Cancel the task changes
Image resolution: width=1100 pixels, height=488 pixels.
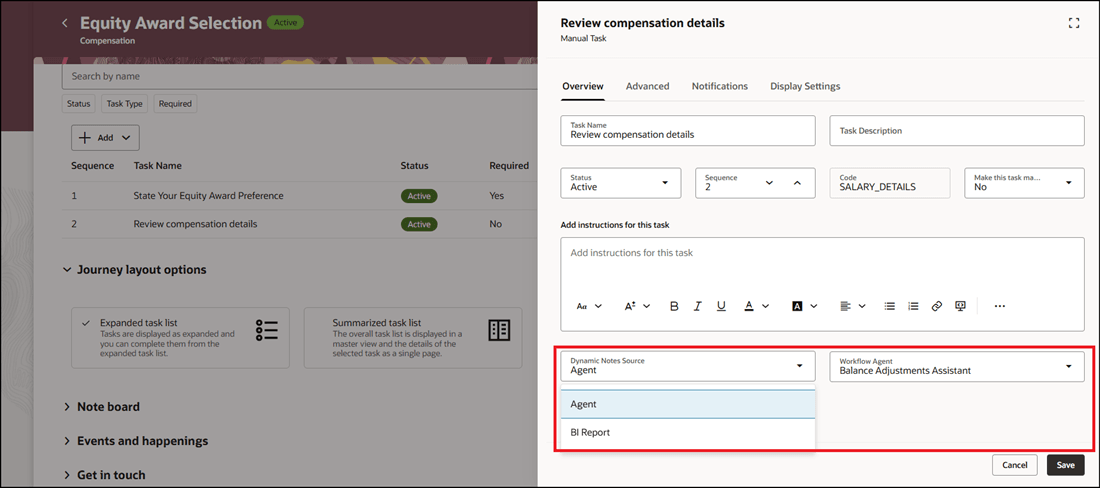click(1014, 465)
